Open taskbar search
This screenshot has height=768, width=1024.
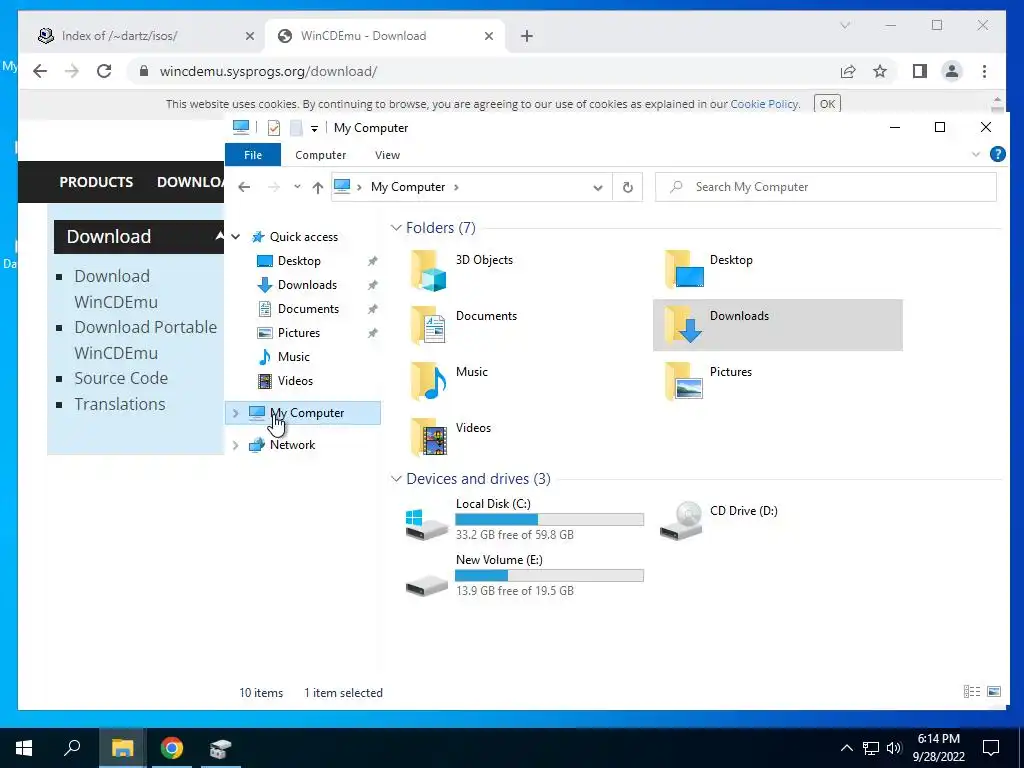click(72, 748)
